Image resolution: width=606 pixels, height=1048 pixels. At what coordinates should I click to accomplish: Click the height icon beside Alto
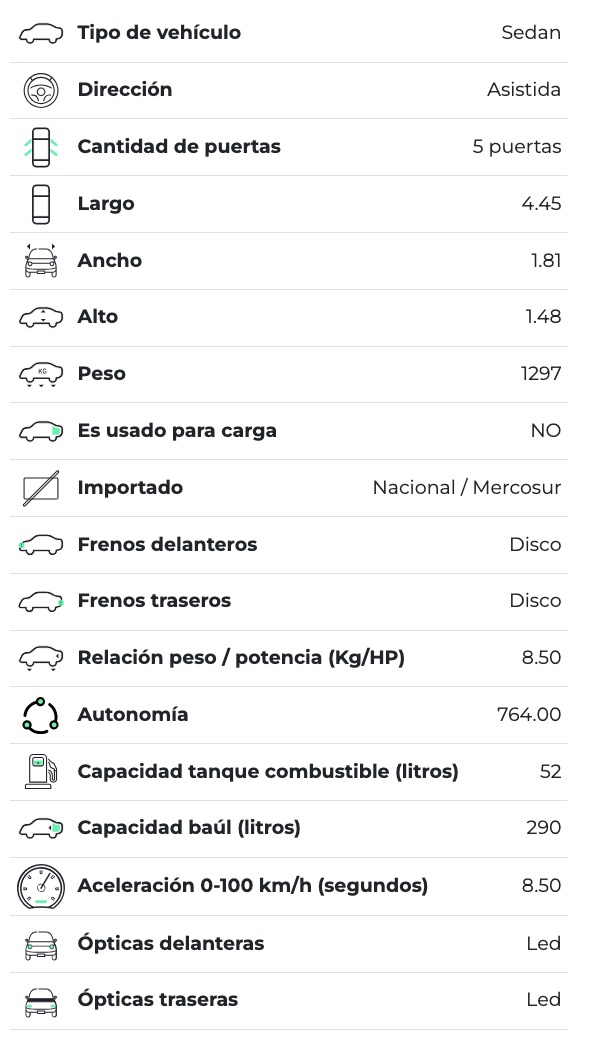(41, 317)
